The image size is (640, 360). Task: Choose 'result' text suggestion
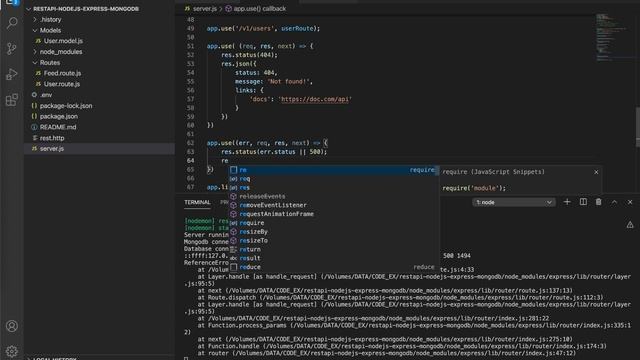[x=333, y=258]
